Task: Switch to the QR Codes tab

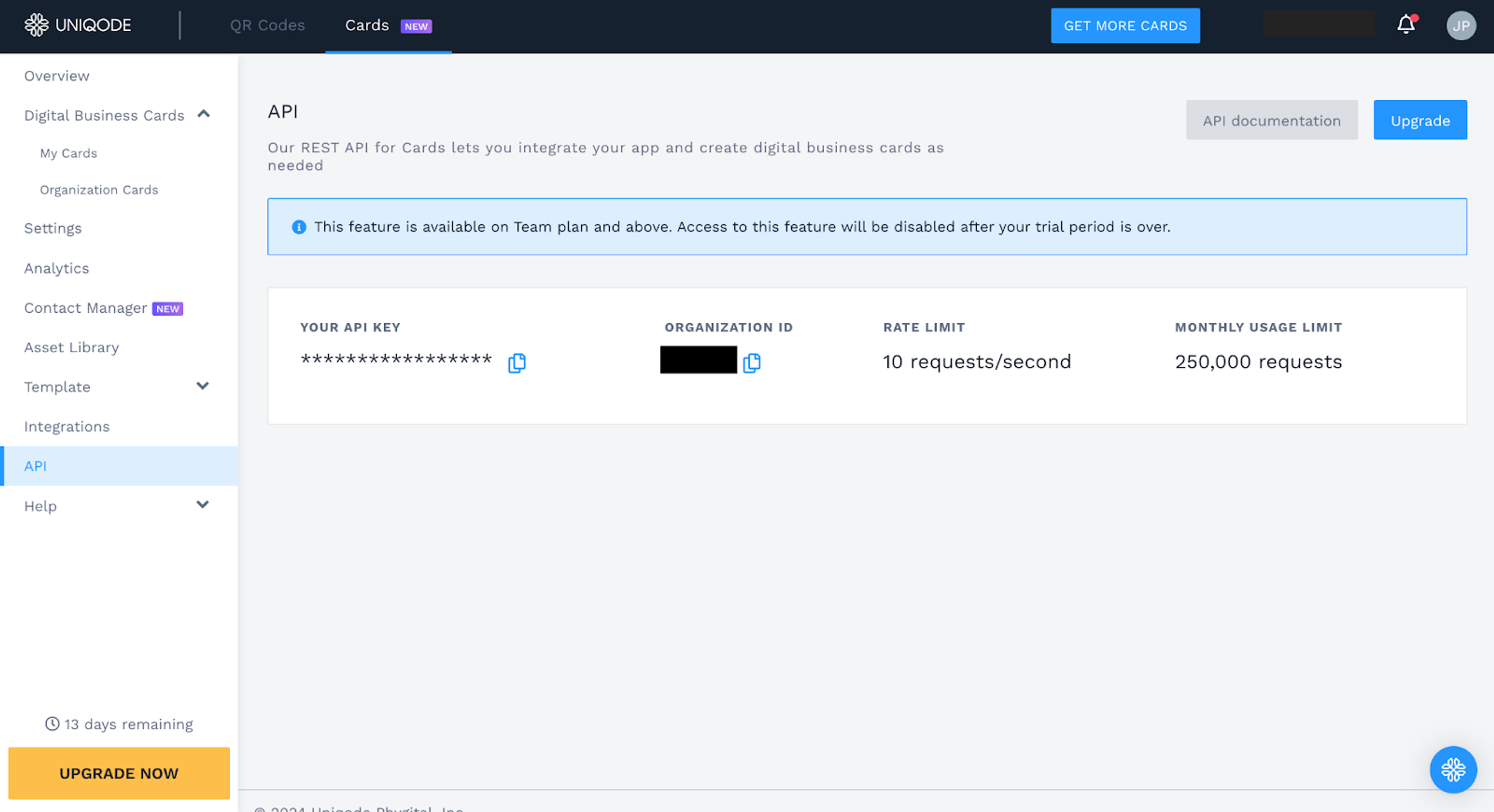Action: pyautogui.click(x=267, y=26)
